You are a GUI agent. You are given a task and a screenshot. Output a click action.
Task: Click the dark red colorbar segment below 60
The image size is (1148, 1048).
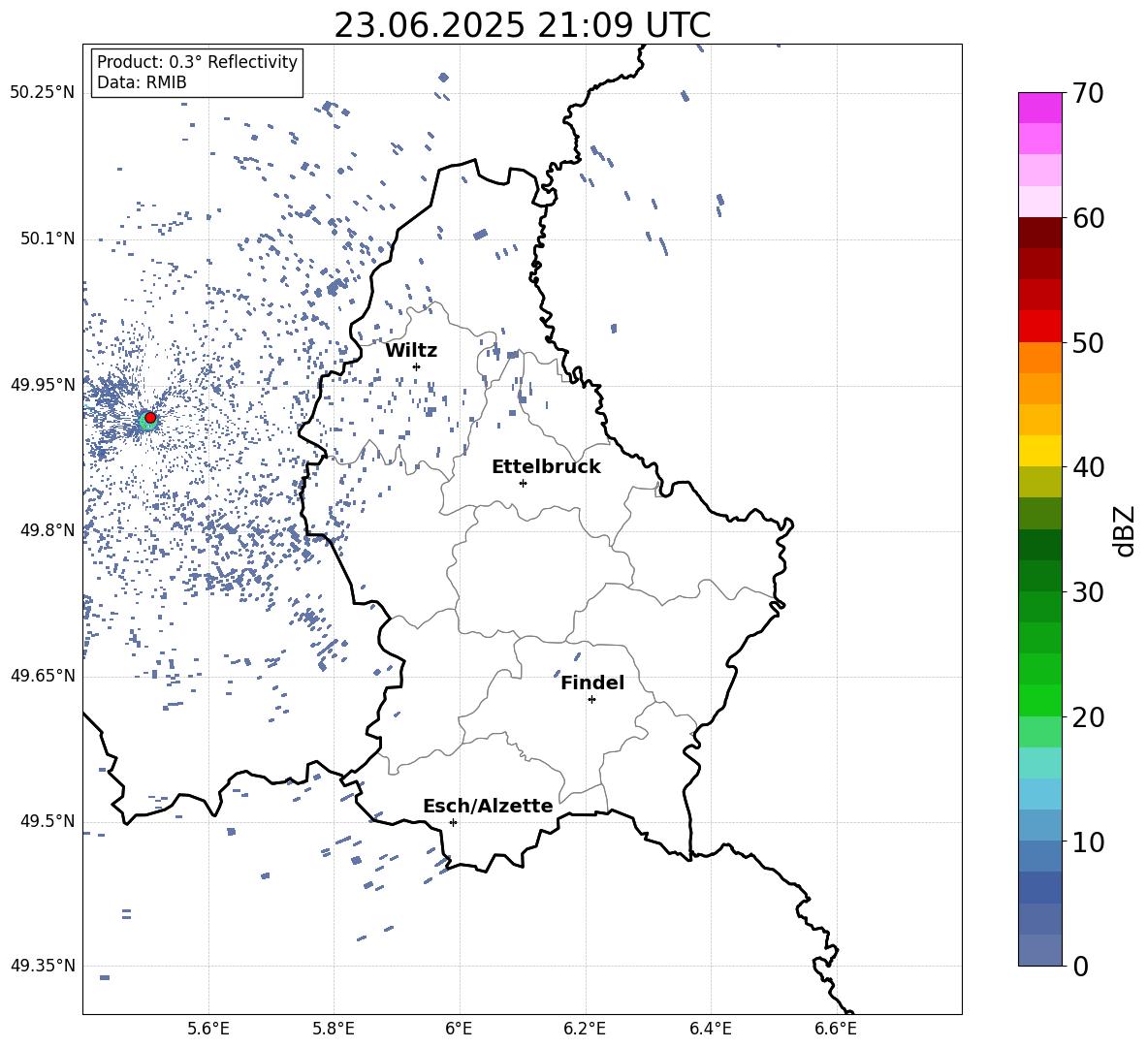1039,233
